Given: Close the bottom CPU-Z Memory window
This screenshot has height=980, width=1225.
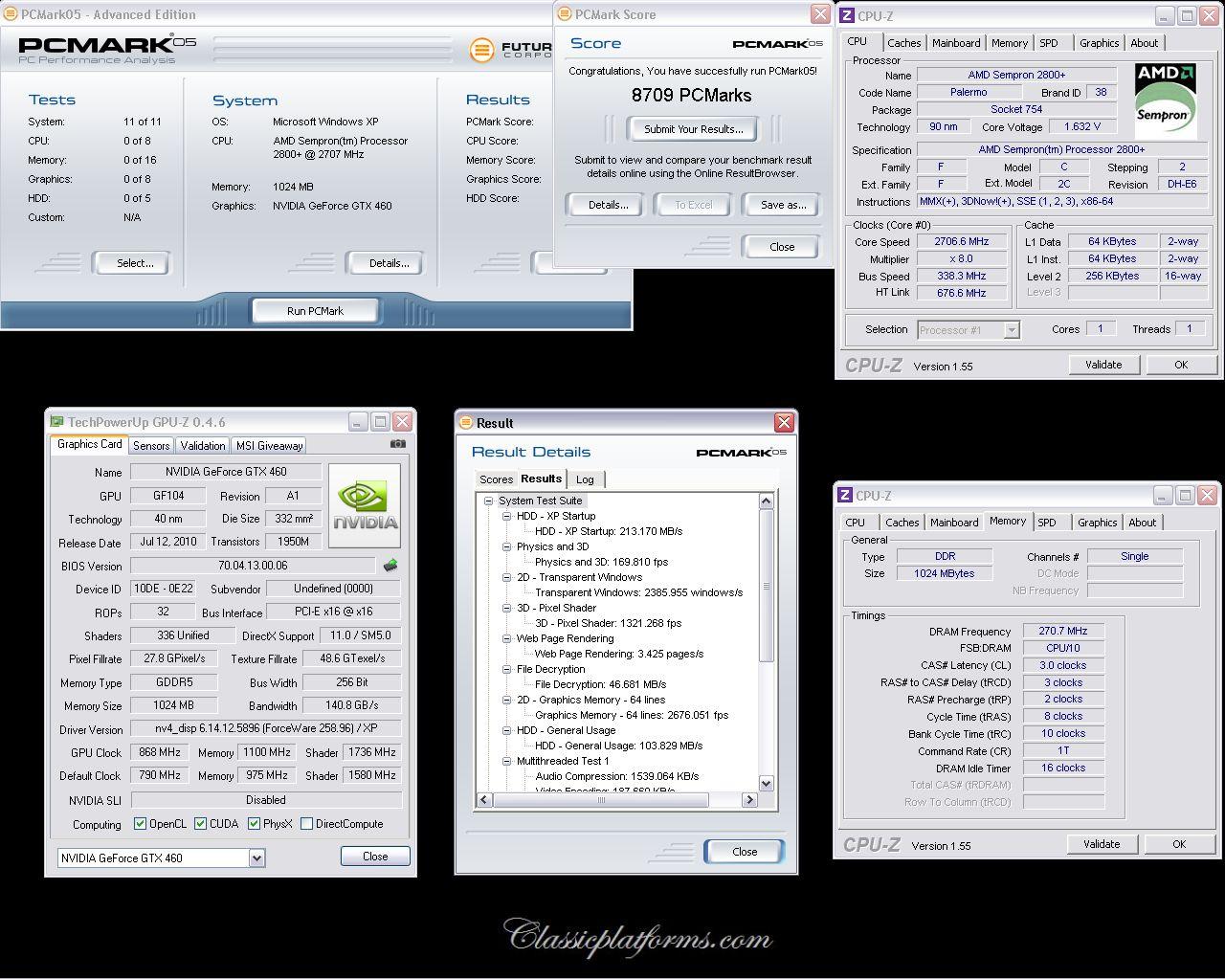Looking at the screenshot, I should click(x=1207, y=495).
